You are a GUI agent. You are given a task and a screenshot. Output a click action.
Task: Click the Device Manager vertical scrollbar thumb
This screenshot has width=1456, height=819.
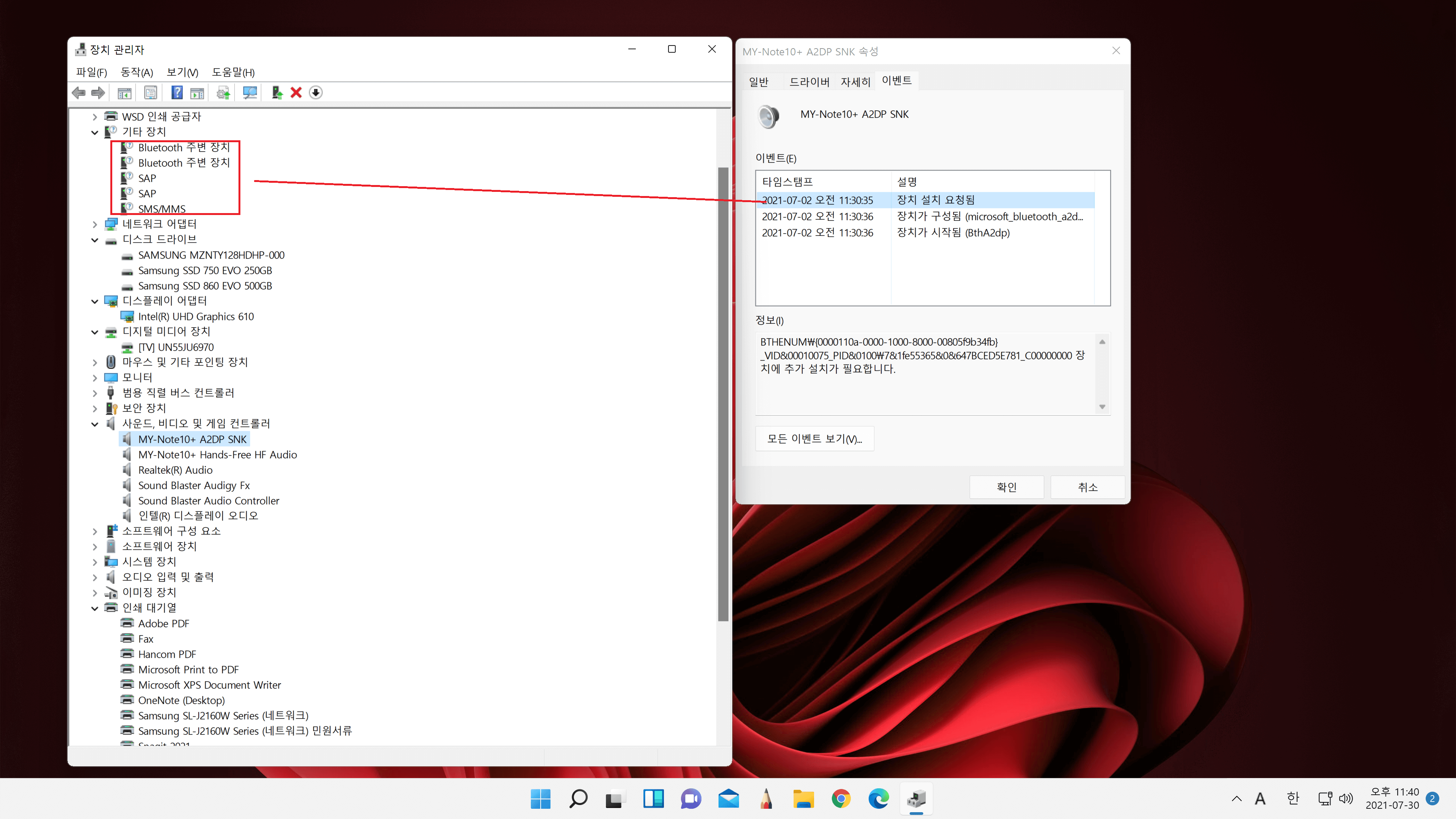tap(723, 394)
